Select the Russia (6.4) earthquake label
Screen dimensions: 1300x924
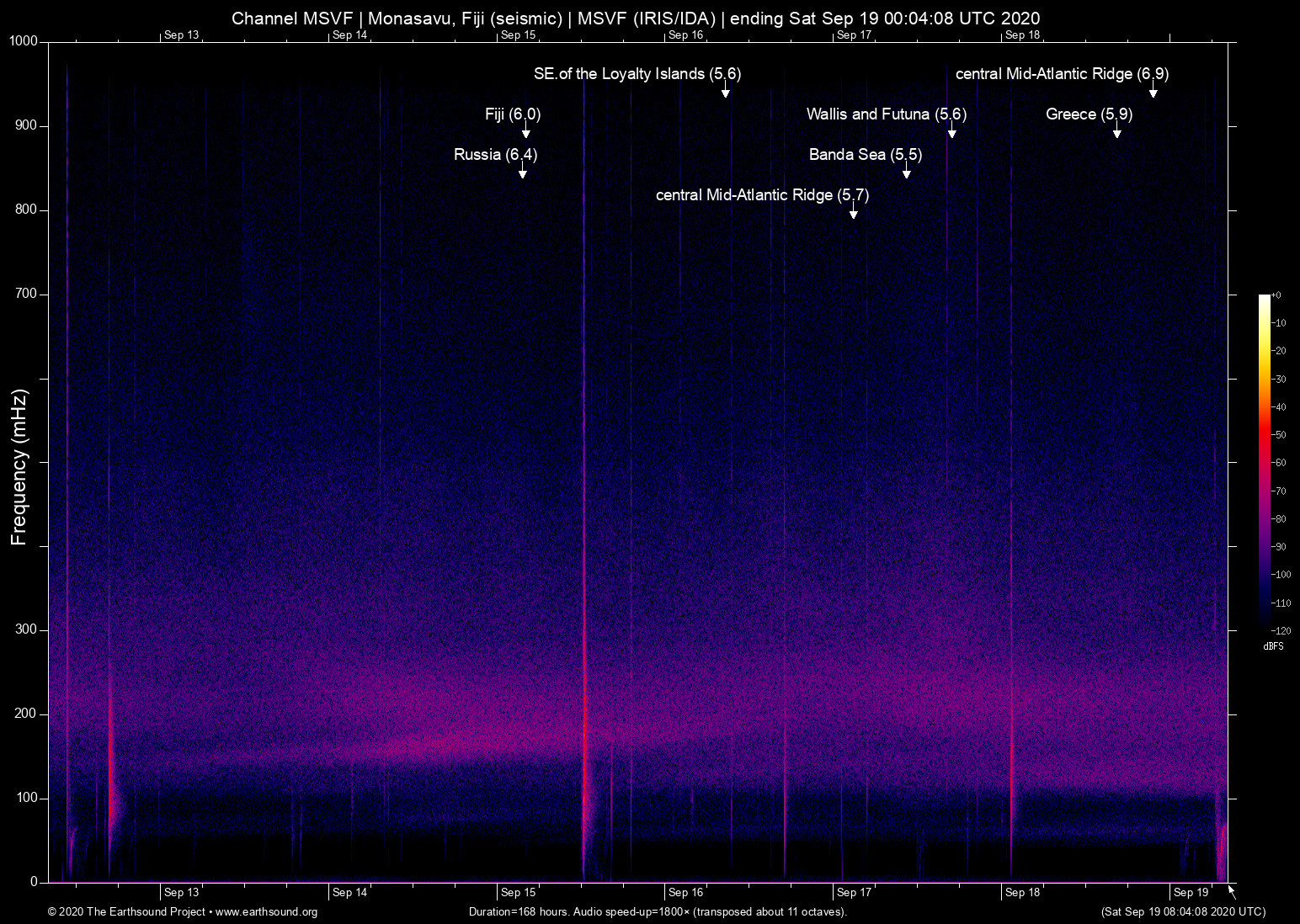495,155
